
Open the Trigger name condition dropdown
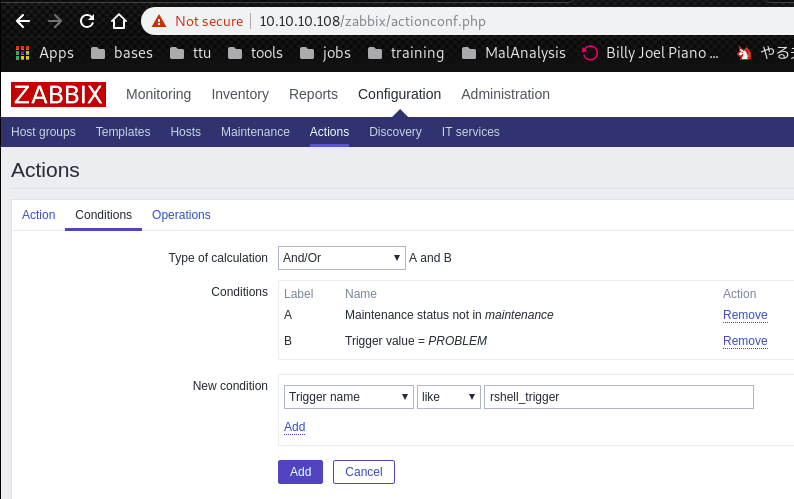[348, 397]
